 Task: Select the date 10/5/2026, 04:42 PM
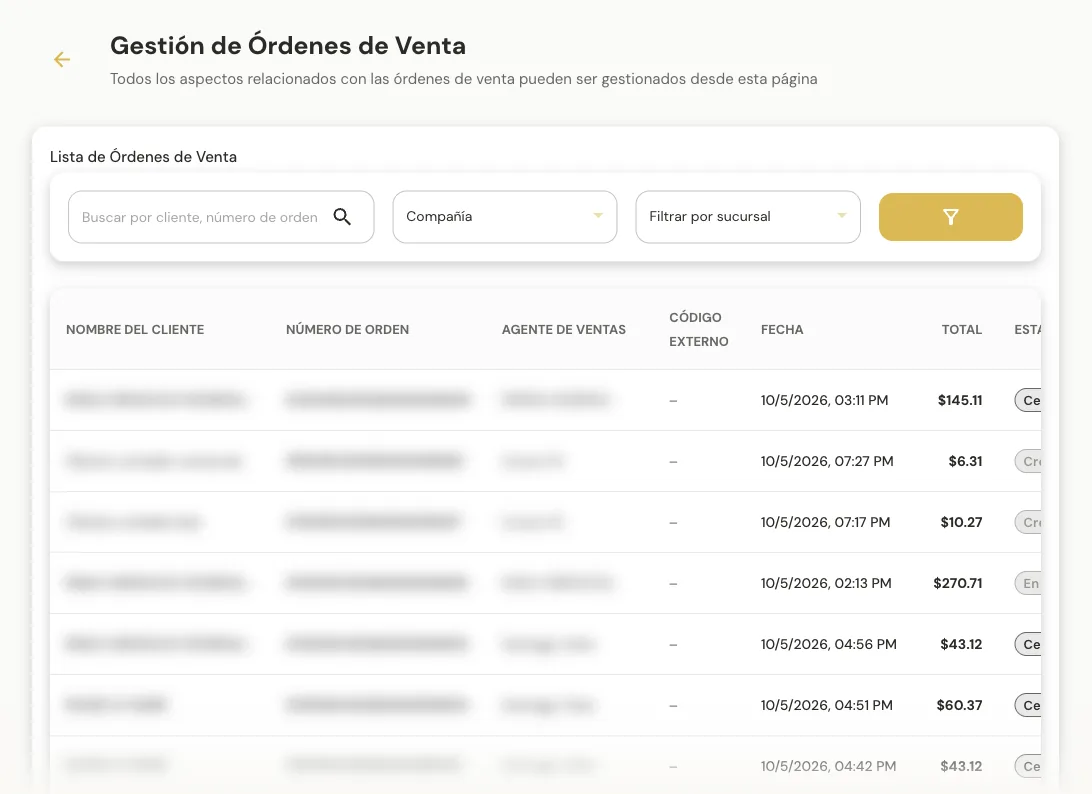coord(828,766)
